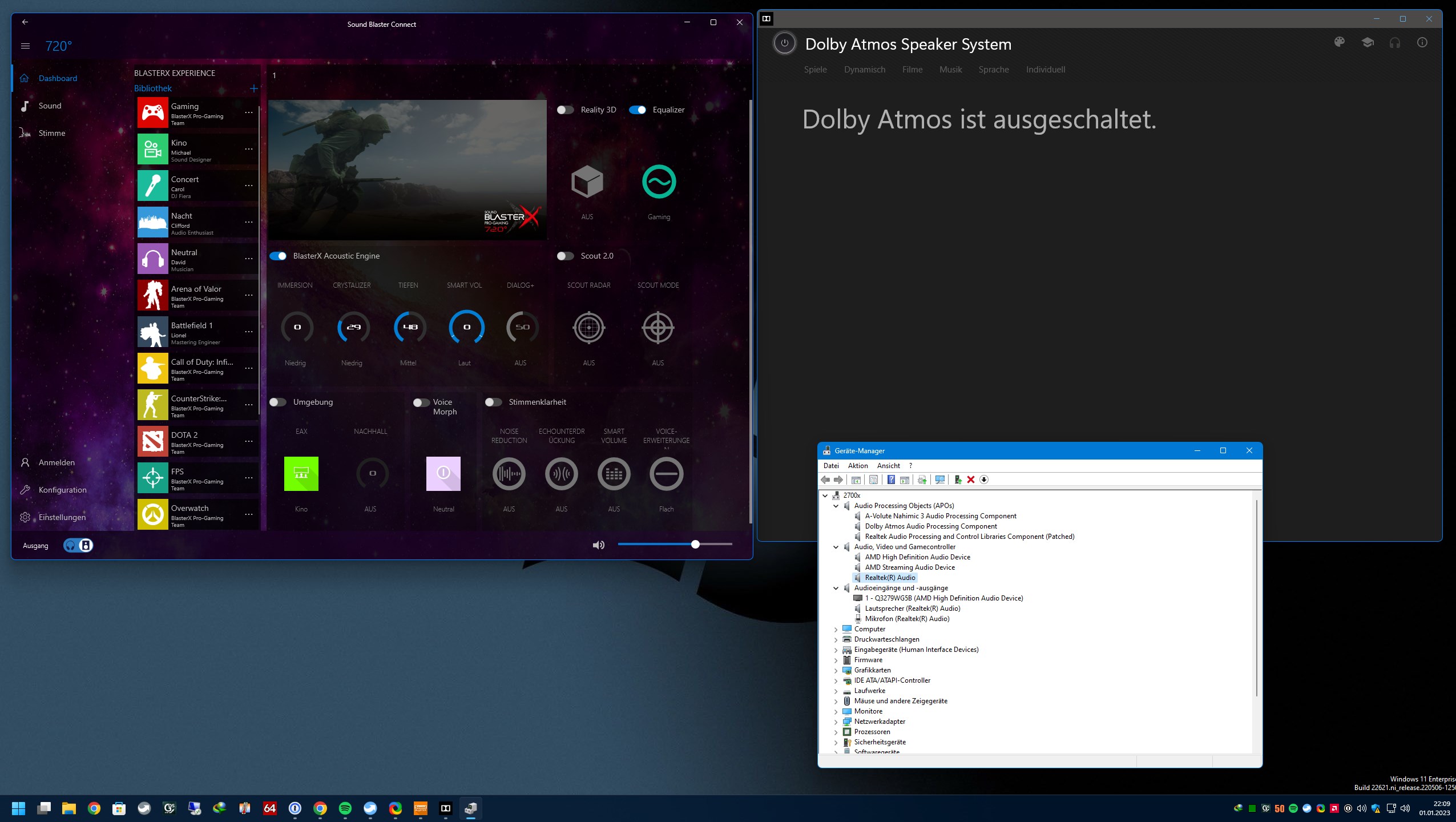Switch to the Musik tab in Dolby
Image resolution: width=1456 pixels, height=822 pixels.
pos(950,70)
